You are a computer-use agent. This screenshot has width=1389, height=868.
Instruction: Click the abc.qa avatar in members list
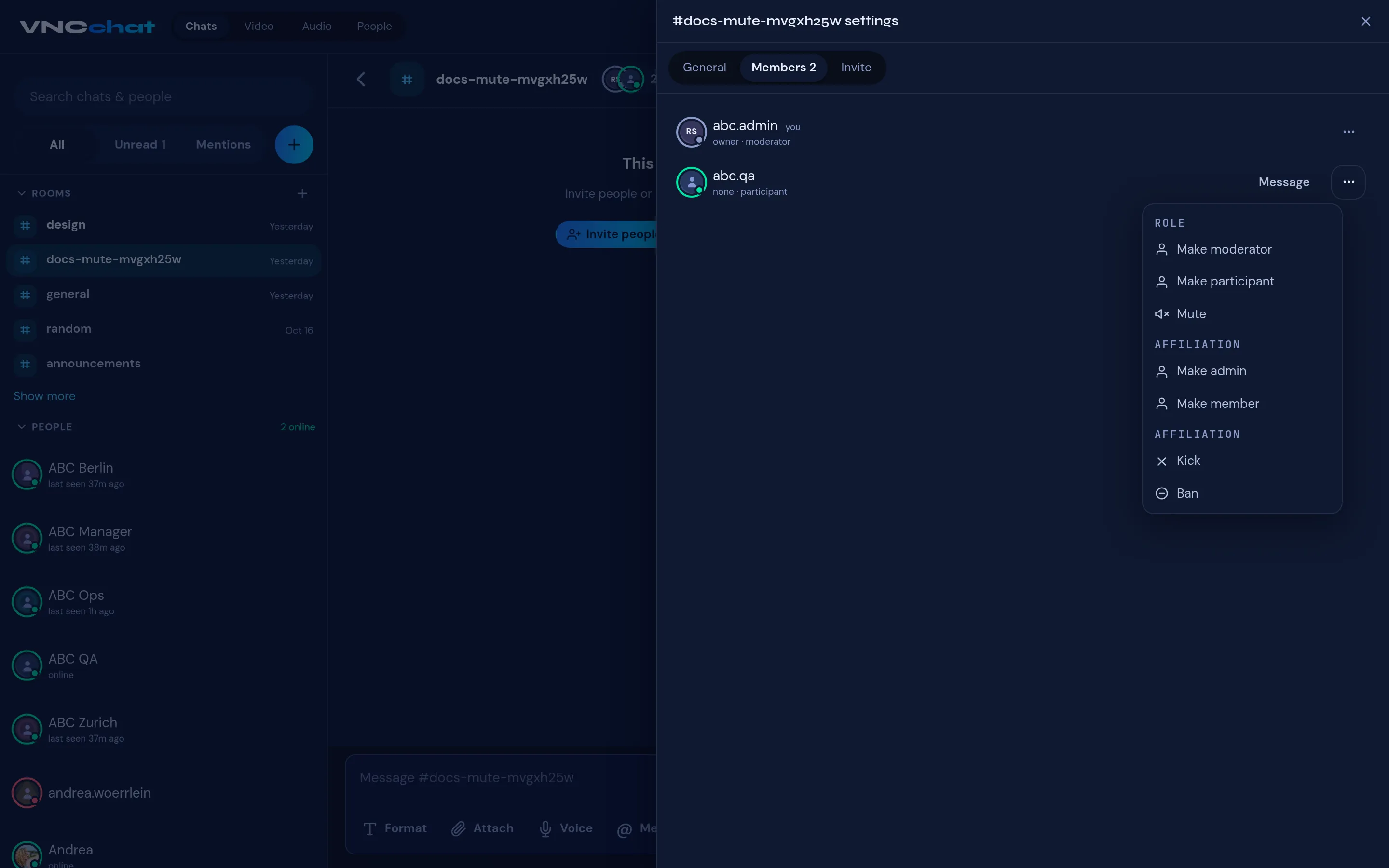click(x=691, y=182)
